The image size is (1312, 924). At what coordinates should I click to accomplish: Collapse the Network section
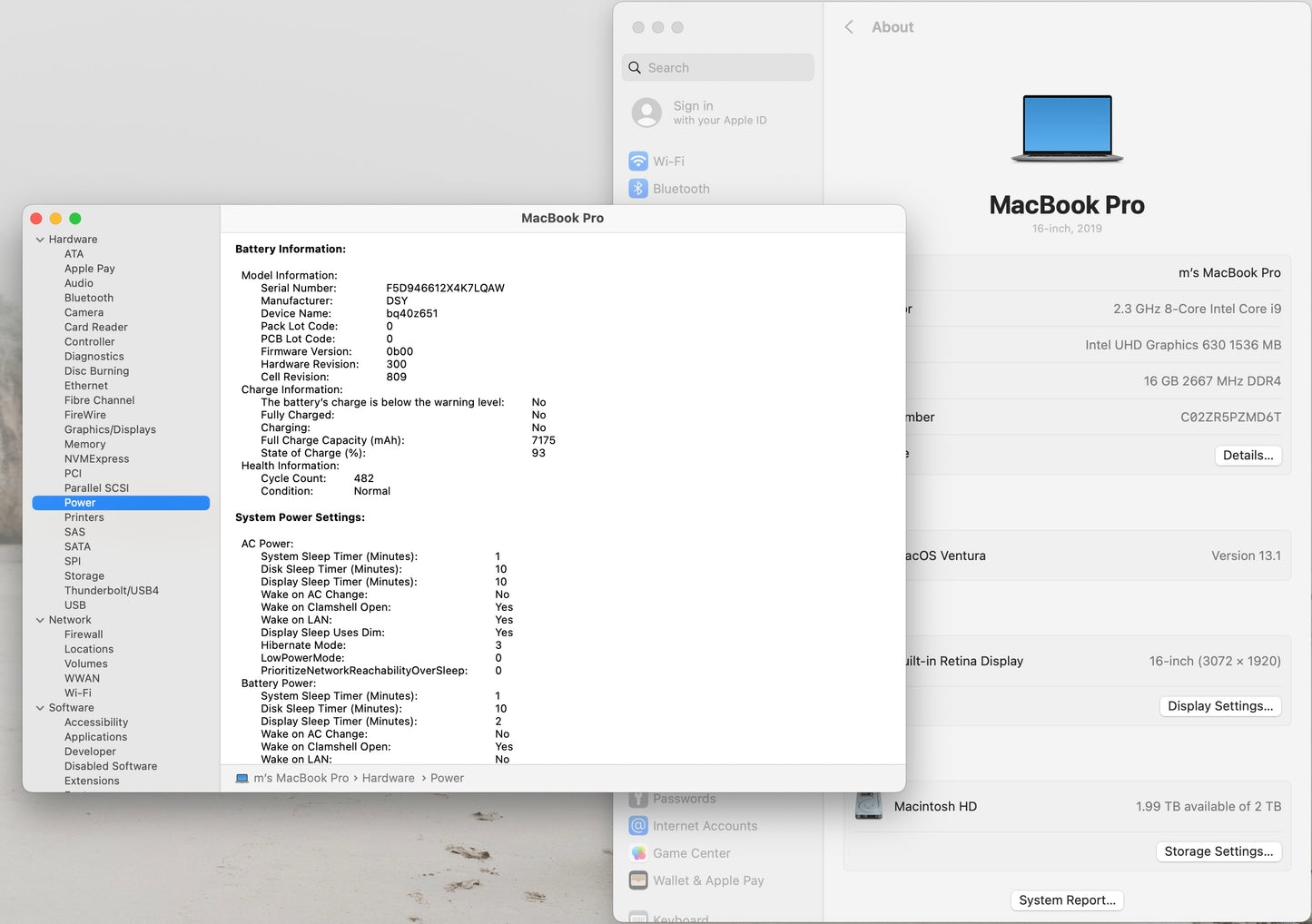[x=40, y=619]
